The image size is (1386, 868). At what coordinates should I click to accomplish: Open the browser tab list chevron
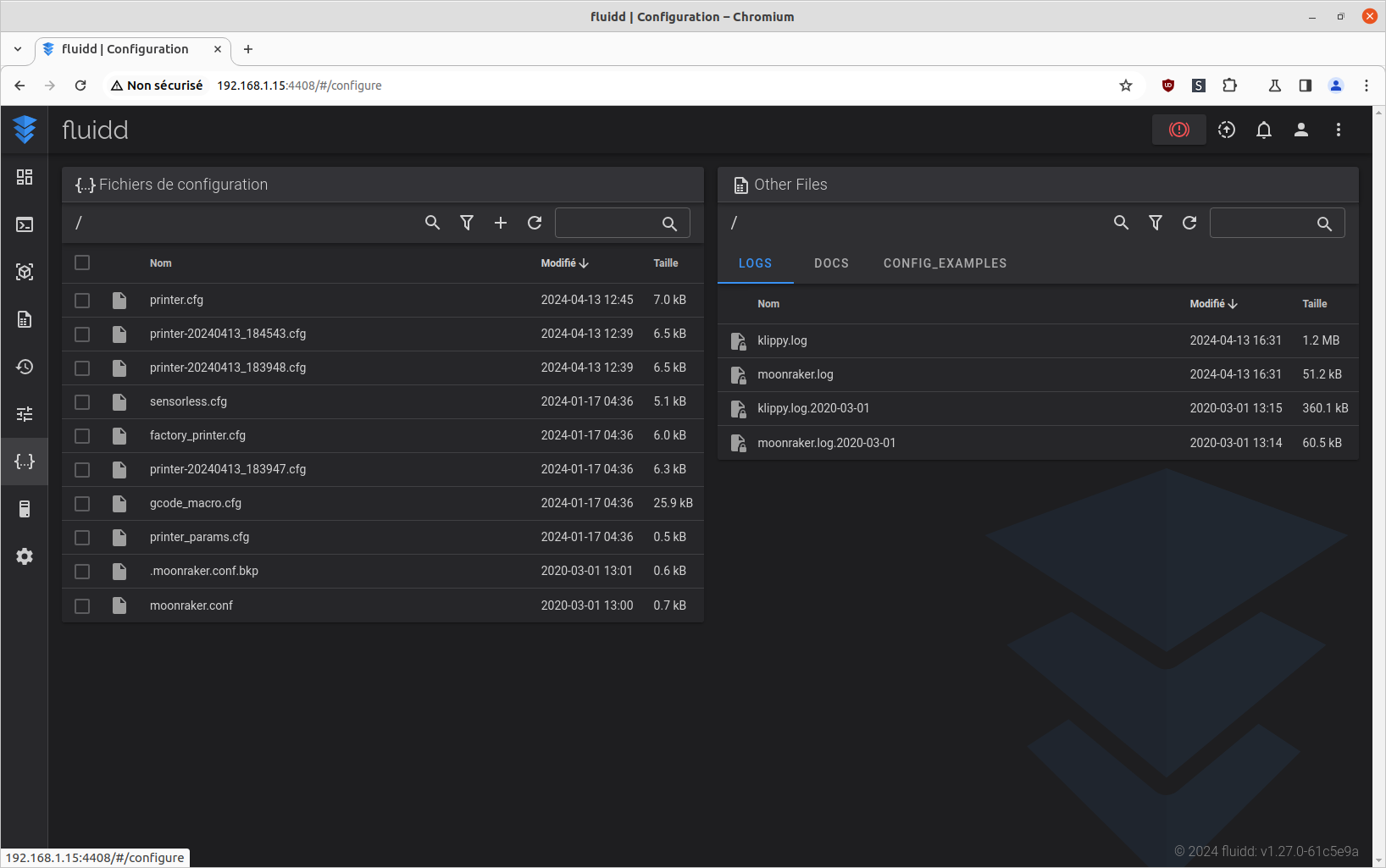click(18, 49)
